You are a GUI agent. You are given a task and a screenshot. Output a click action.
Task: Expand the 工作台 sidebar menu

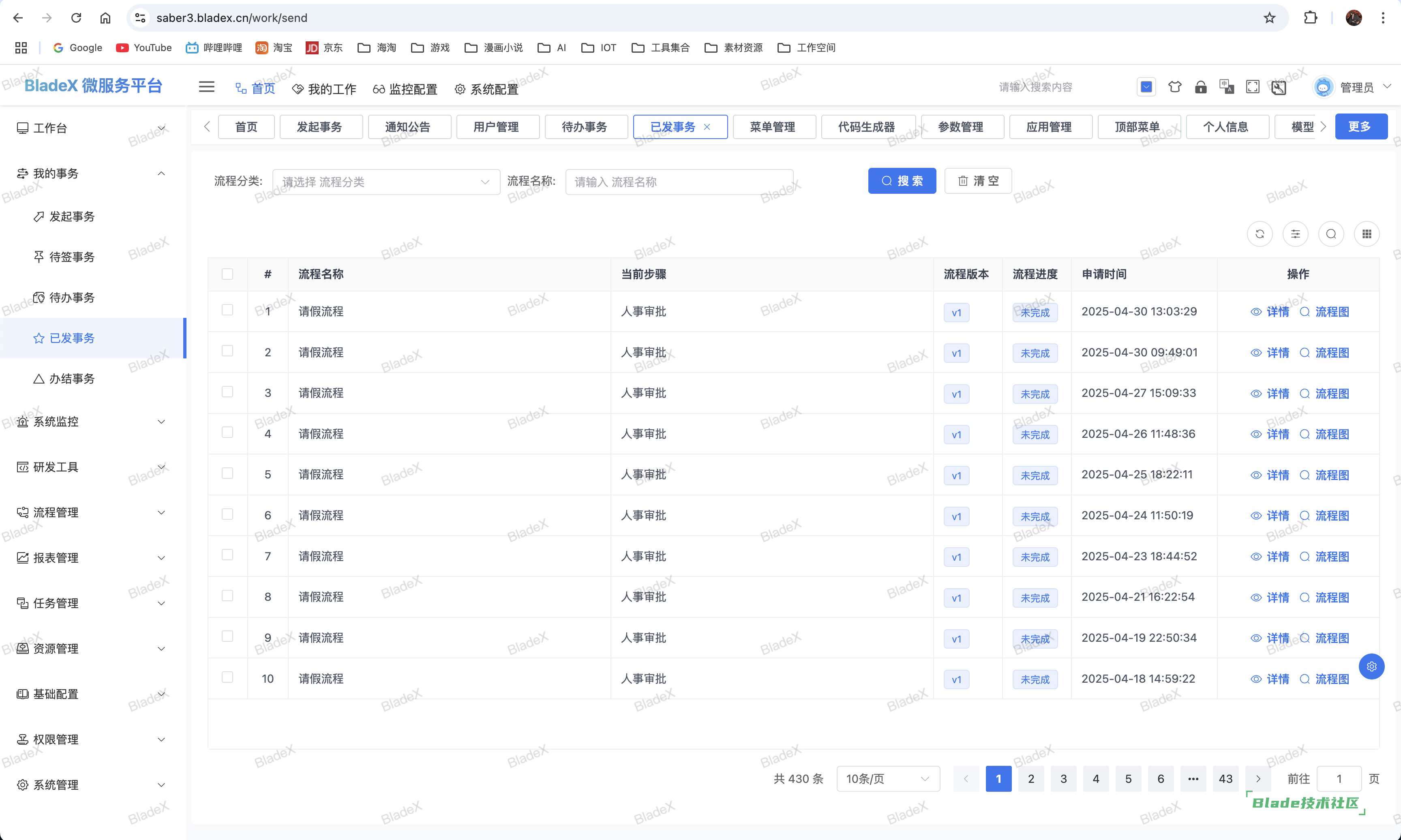point(93,128)
